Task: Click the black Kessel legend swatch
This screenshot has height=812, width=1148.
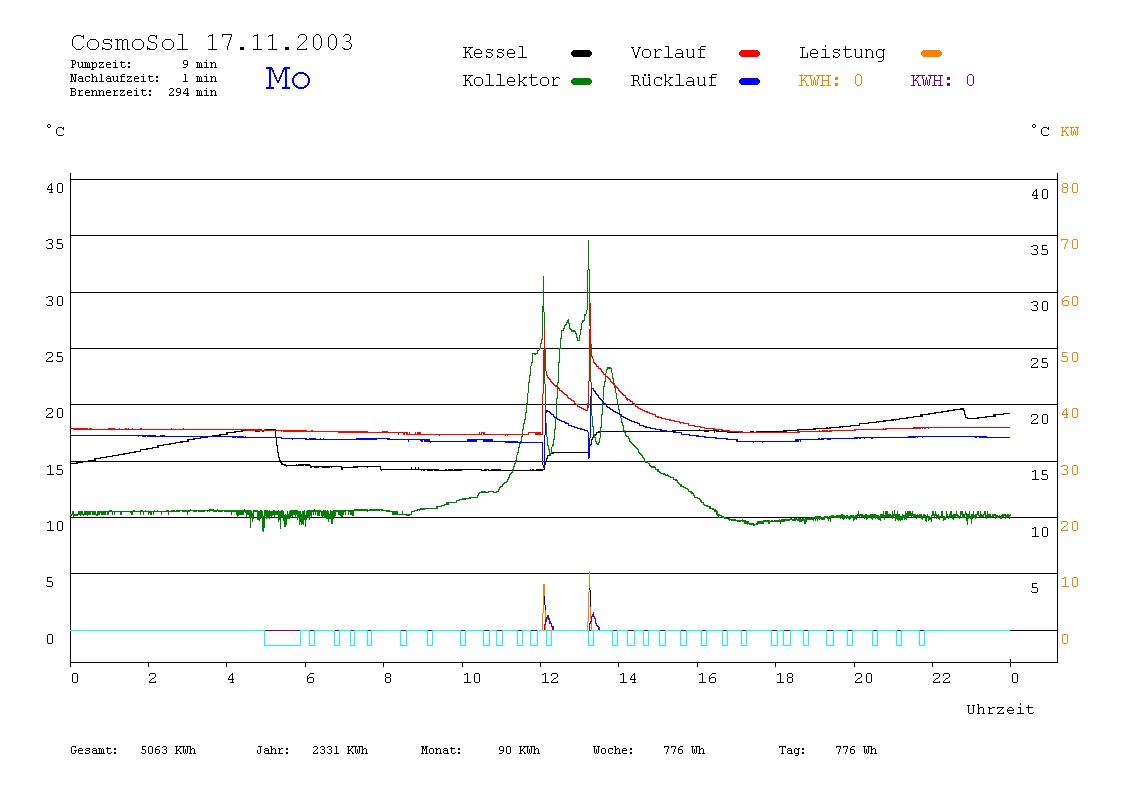Action: click(x=581, y=53)
